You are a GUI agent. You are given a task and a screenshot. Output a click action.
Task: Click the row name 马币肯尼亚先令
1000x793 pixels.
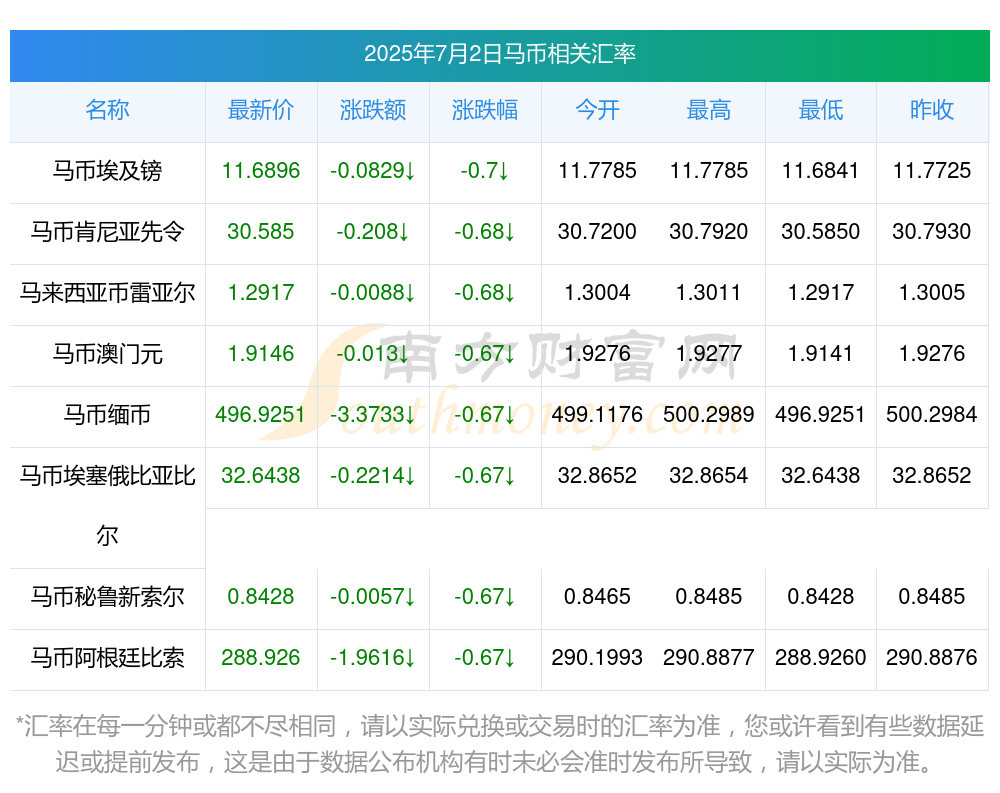[107, 232]
